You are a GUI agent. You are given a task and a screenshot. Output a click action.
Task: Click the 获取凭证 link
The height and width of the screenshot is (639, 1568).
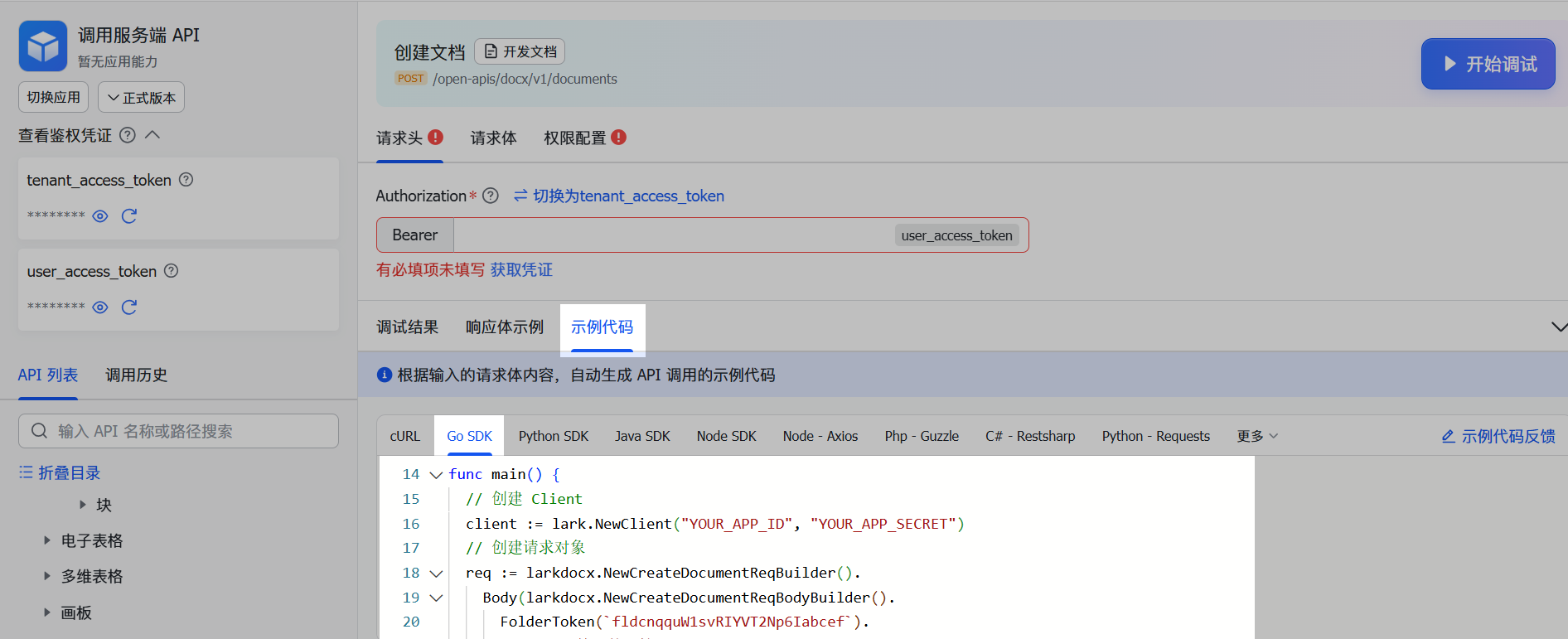click(x=521, y=269)
